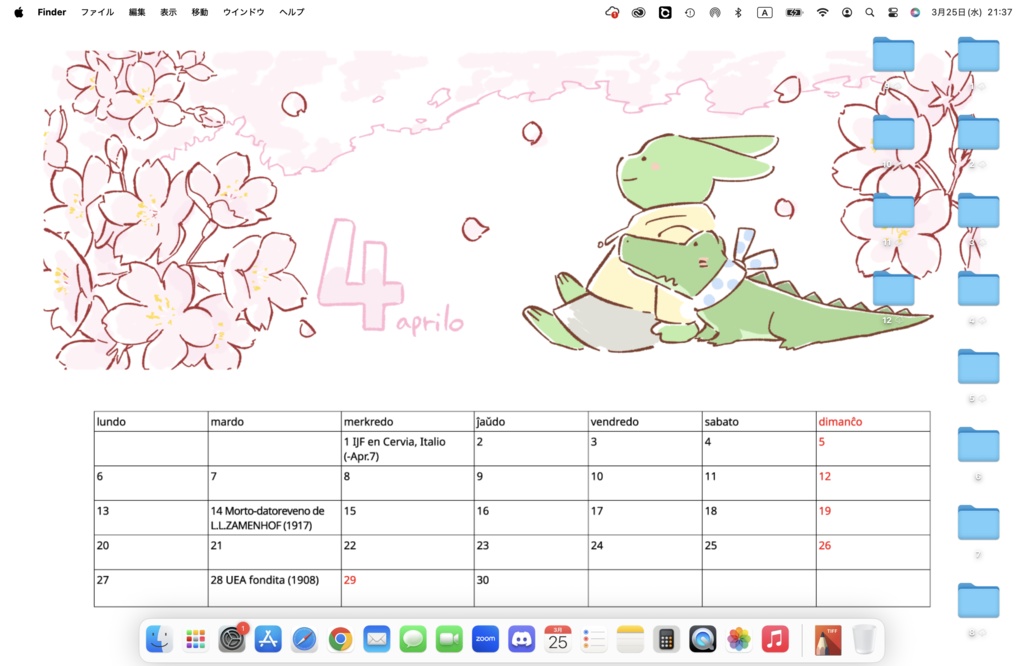
Task: Open the Wi-Fi status menu
Action: [823, 12]
